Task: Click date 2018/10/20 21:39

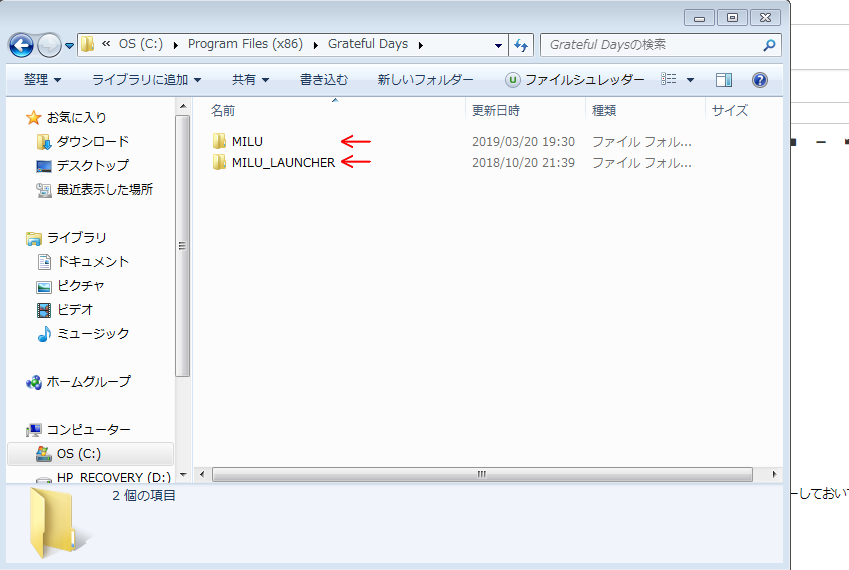Action: 523,162
